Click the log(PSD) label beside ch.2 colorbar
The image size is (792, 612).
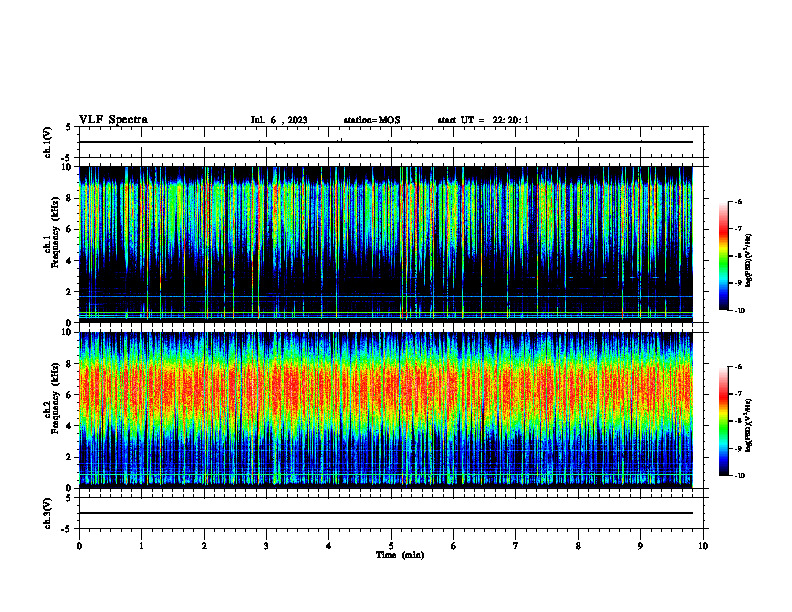click(x=749, y=425)
